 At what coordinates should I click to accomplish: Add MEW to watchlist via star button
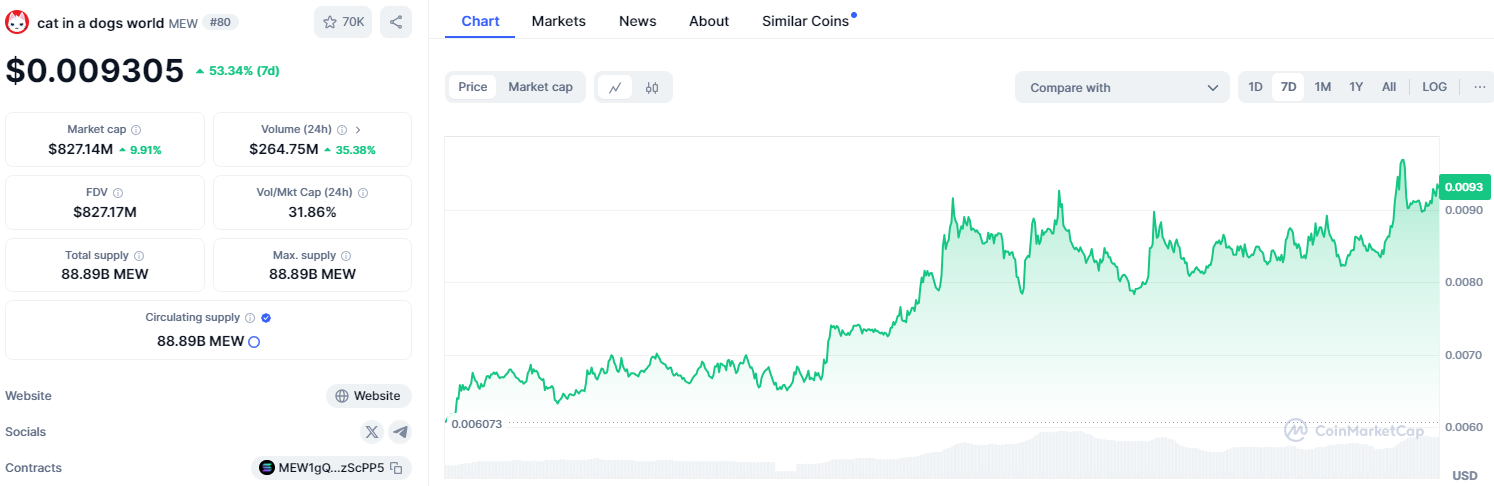point(343,22)
